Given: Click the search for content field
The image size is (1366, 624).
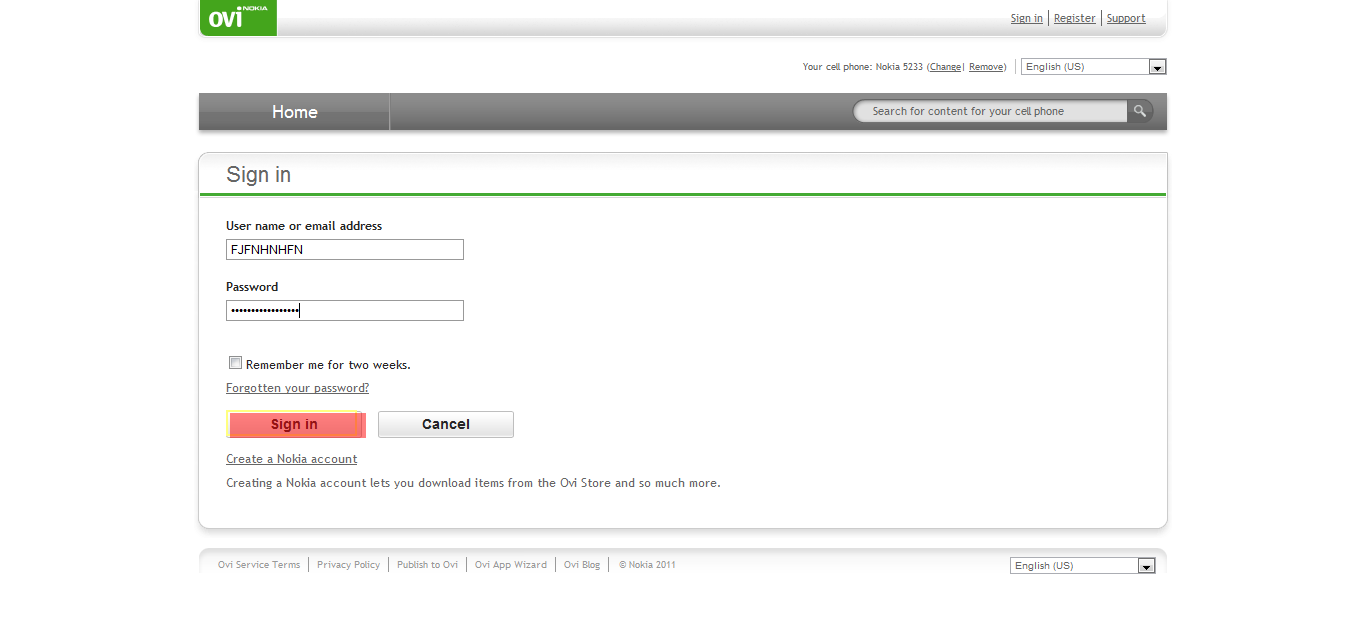Looking at the screenshot, I should [990, 111].
